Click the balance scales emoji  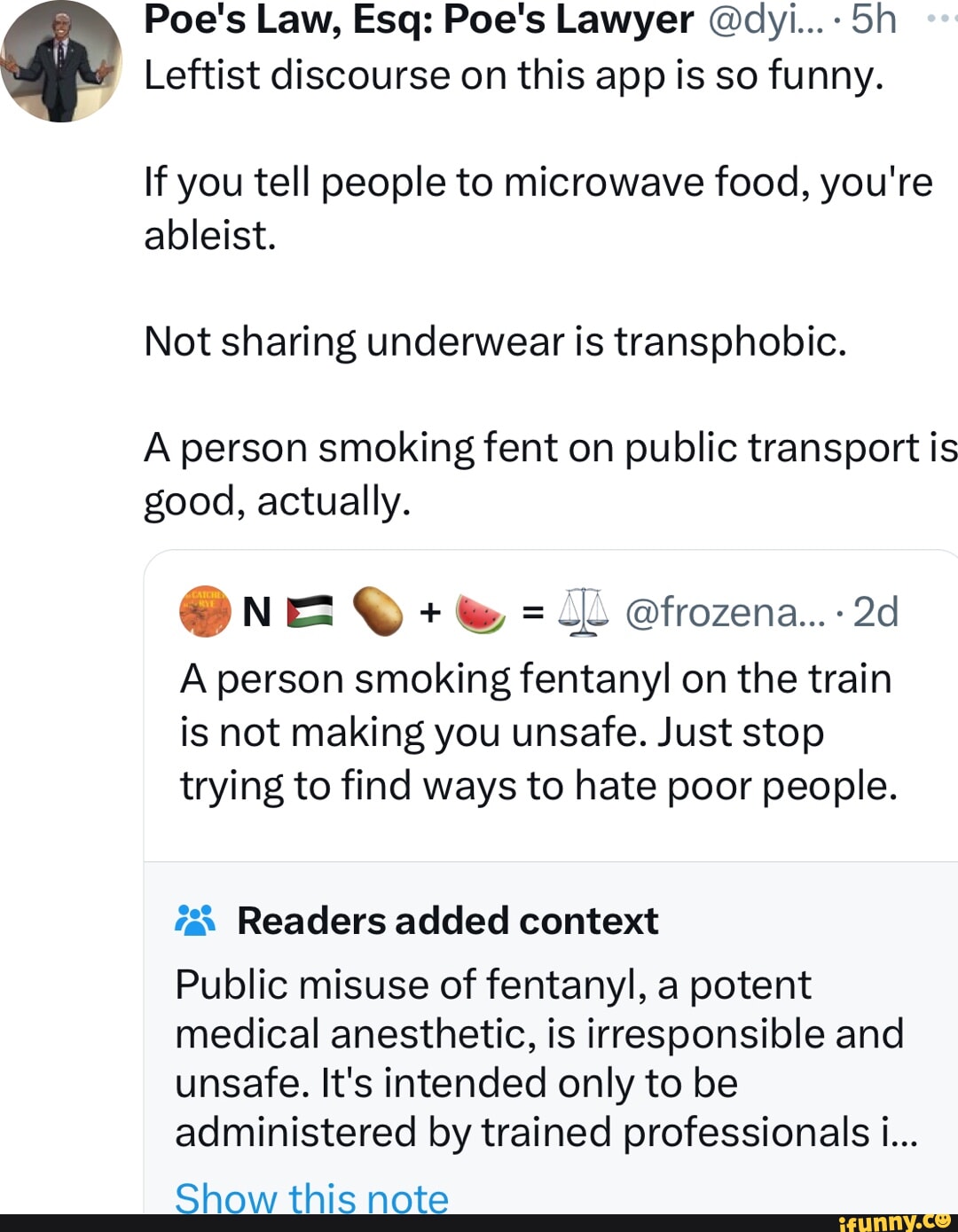tap(584, 612)
